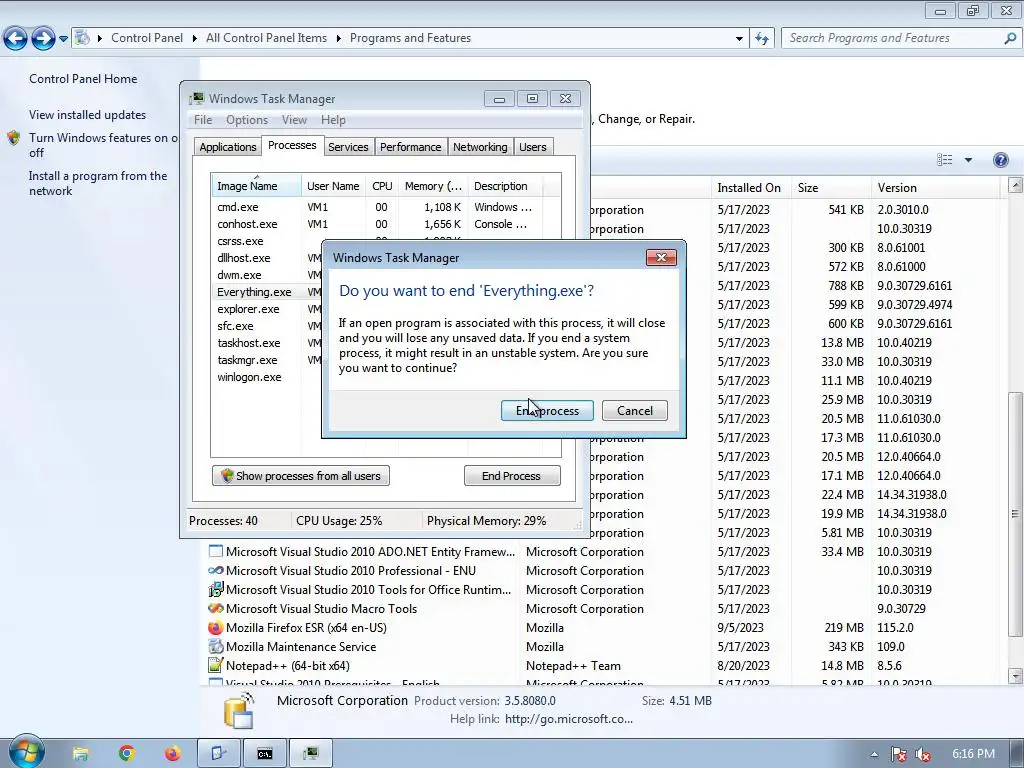Open Firefox from the taskbar

point(172,754)
